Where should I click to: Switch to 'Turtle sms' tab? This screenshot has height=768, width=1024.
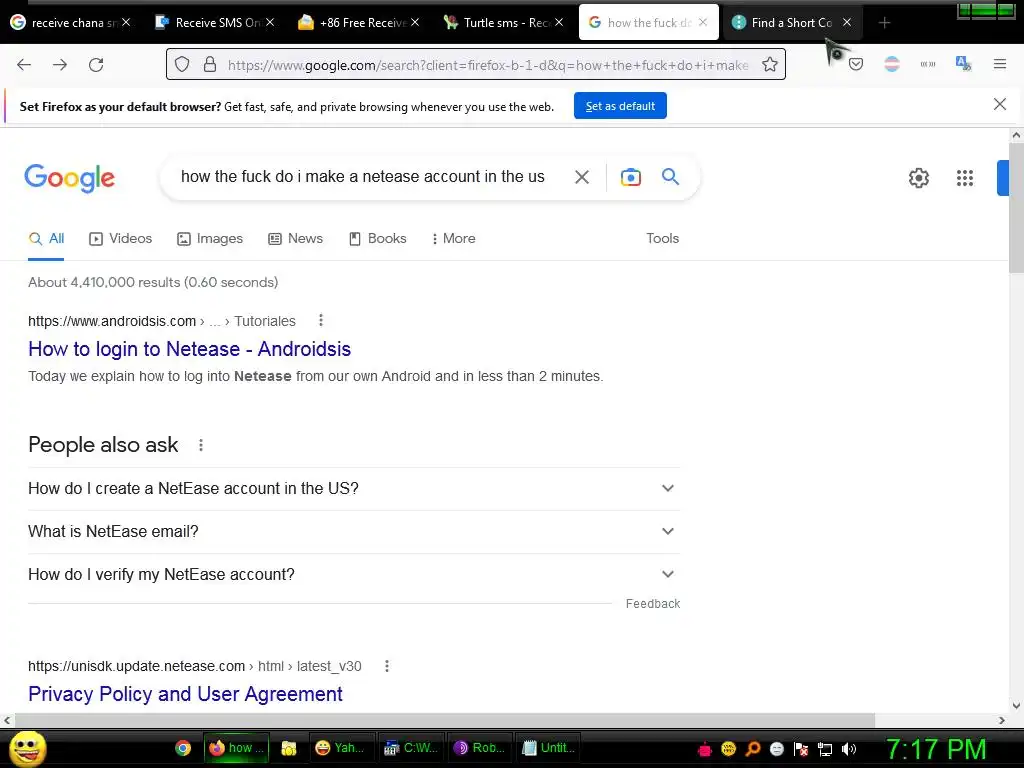[x=503, y=22]
